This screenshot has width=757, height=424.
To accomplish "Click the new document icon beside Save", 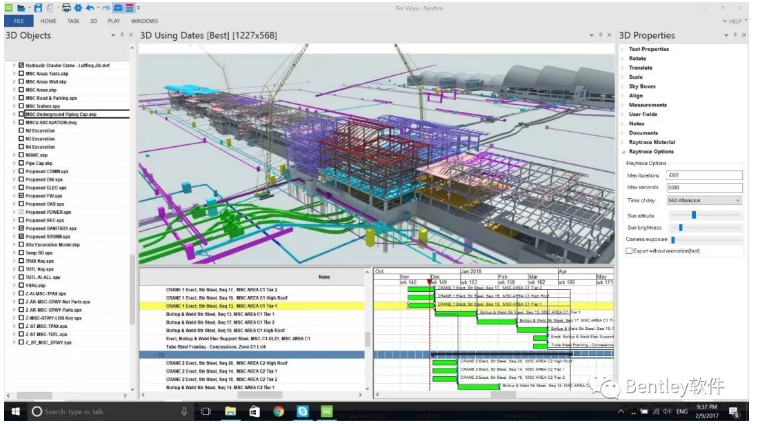I will (50, 8).
